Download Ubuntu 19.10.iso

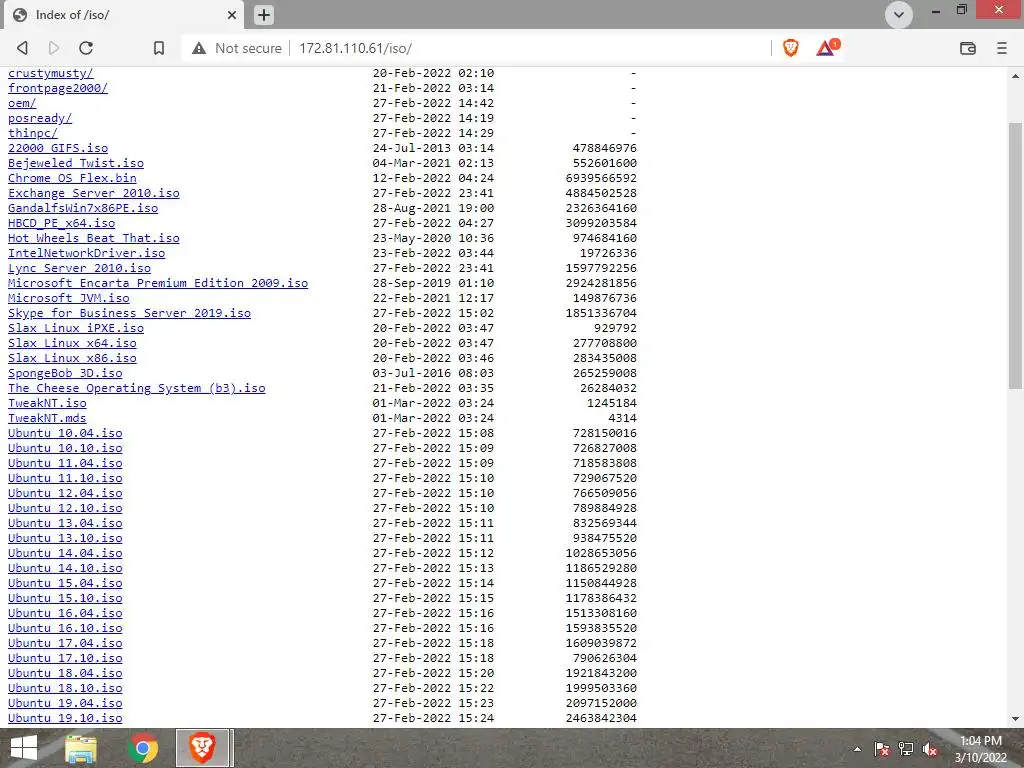pos(65,718)
